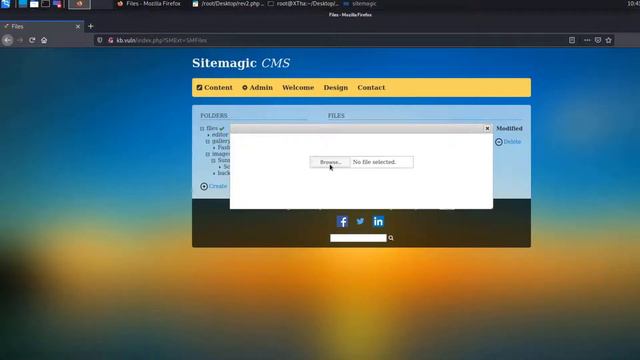Click the LinkedIn icon
Viewport: 640px width, 360px height.
click(378, 221)
